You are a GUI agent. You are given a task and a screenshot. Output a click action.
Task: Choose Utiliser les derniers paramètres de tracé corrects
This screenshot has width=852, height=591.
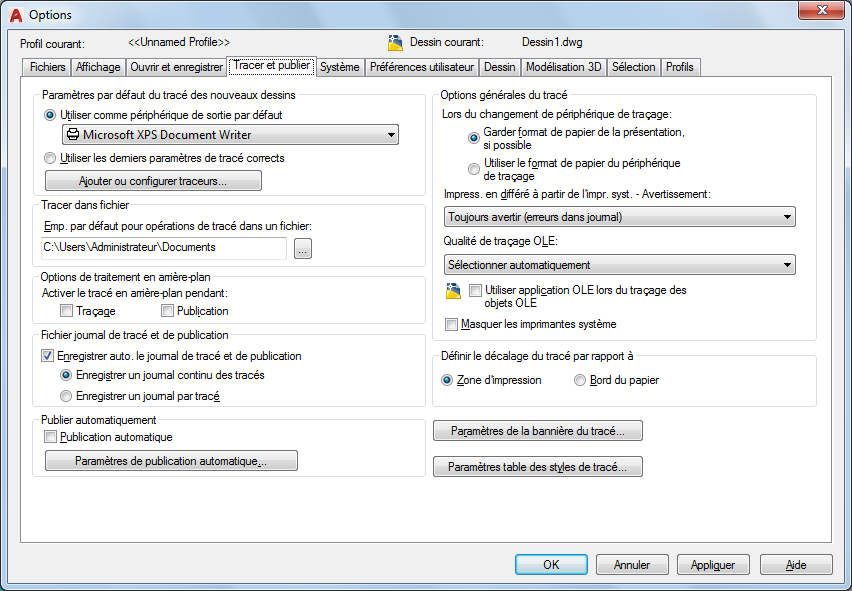[x=51, y=158]
